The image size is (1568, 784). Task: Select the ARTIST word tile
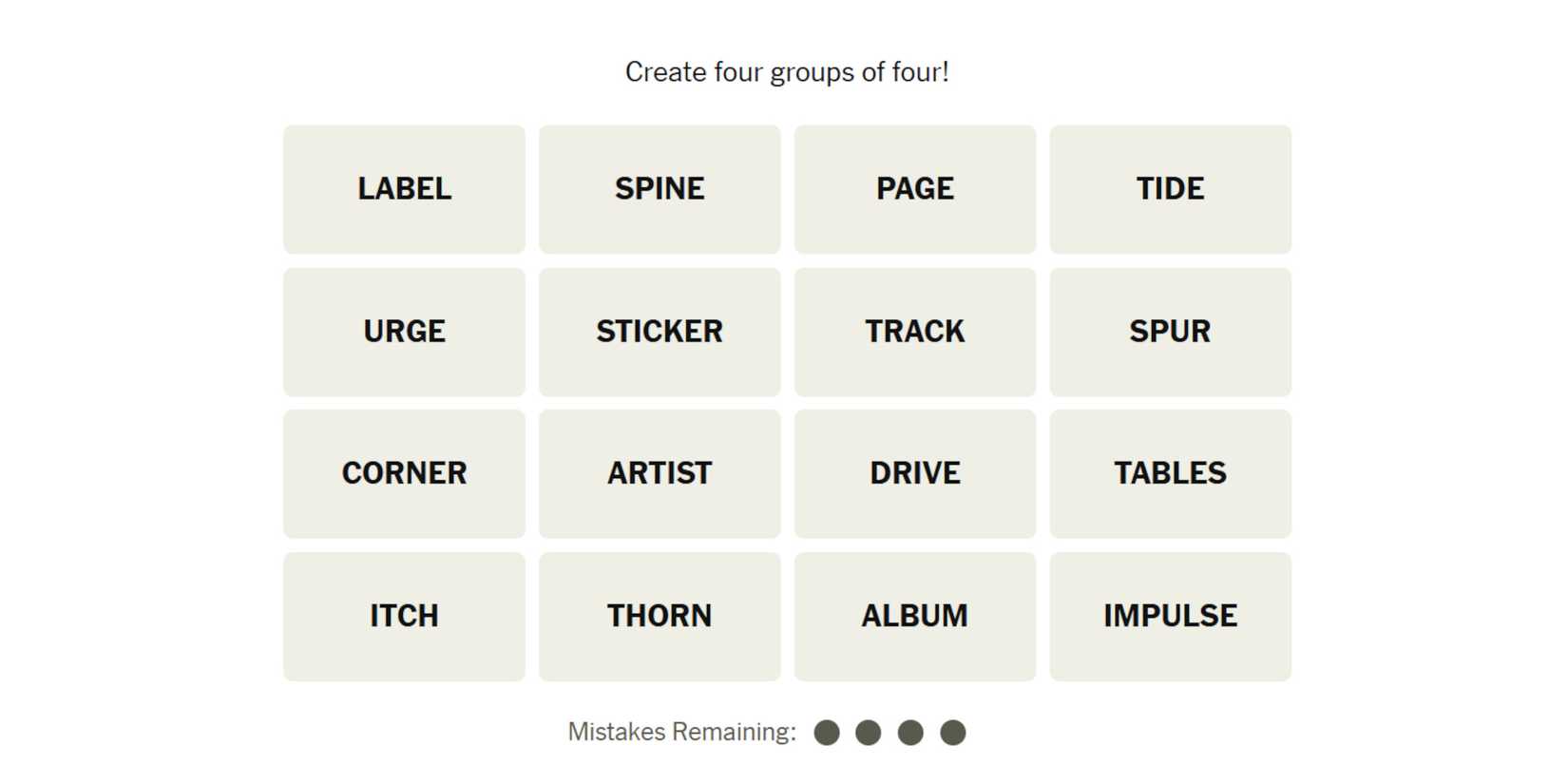click(660, 473)
